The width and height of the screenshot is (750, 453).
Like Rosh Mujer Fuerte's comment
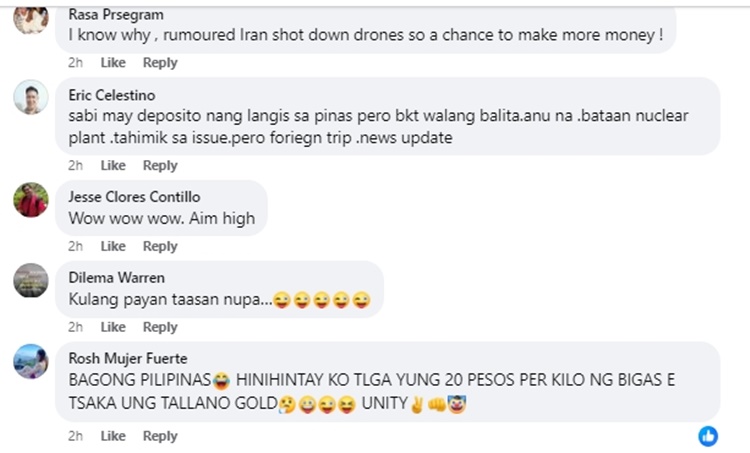tap(113, 436)
